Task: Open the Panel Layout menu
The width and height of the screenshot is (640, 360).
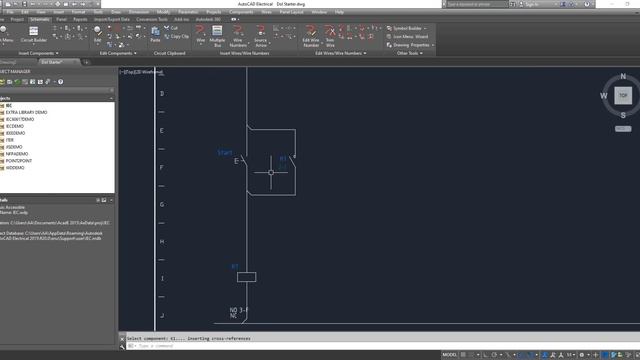Action: click(x=291, y=12)
